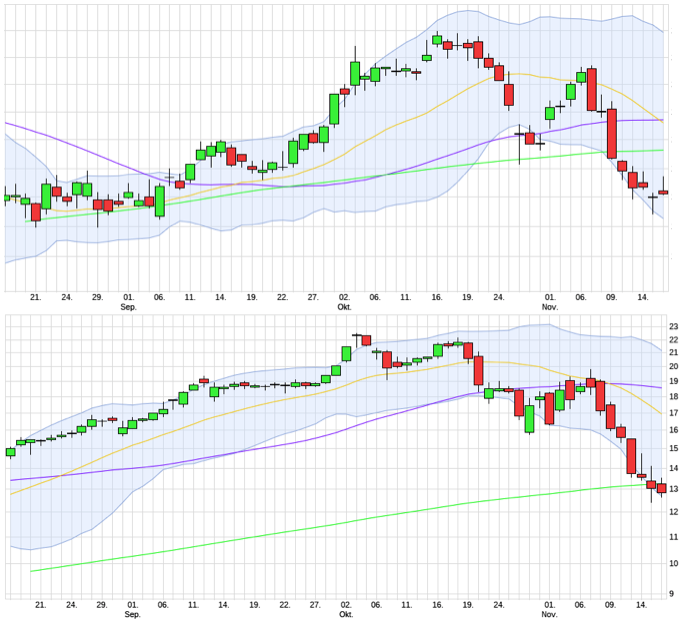684x621 pixels.
Task: Select the 20 value on the bottom price axis
Action: pos(674,366)
